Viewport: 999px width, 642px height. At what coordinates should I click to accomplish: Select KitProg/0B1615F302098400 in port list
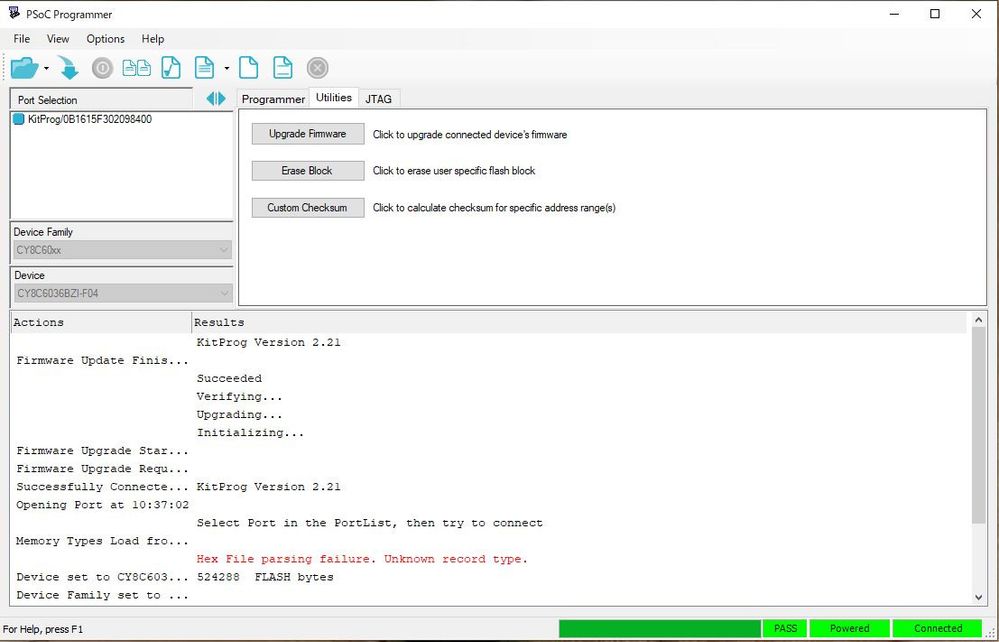click(90, 119)
